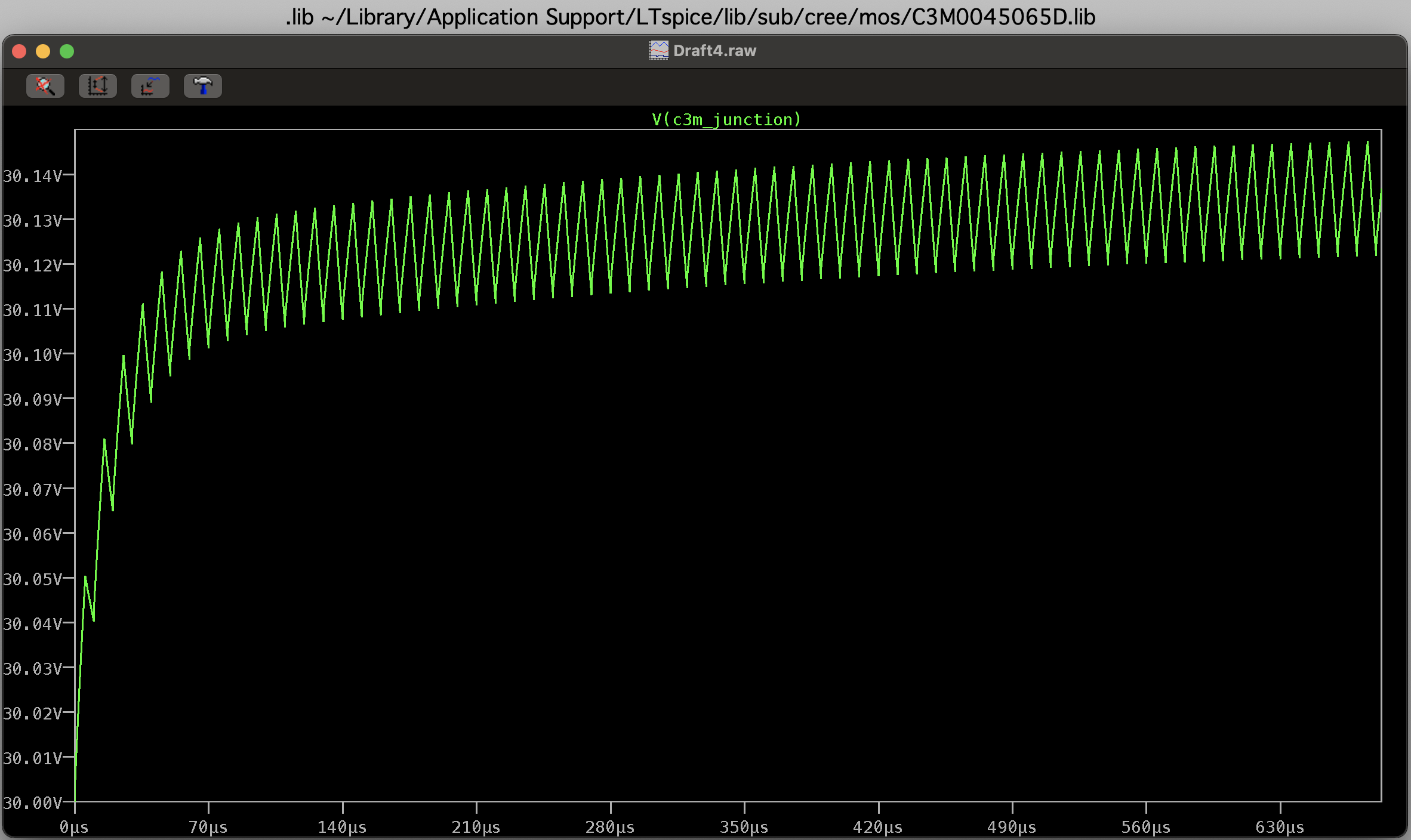1411x840 pixels.
Task: Click the V(c3m_junction) trace label
Action: 726,119
